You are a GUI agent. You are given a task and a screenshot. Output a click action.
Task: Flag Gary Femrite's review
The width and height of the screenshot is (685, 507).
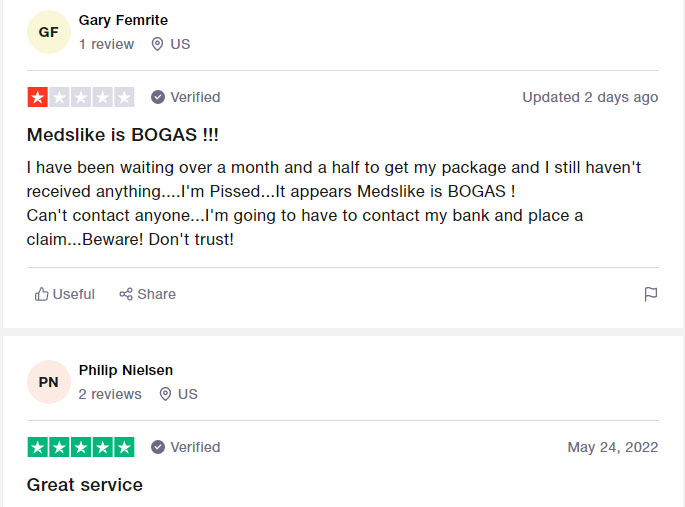coord(650,294)
